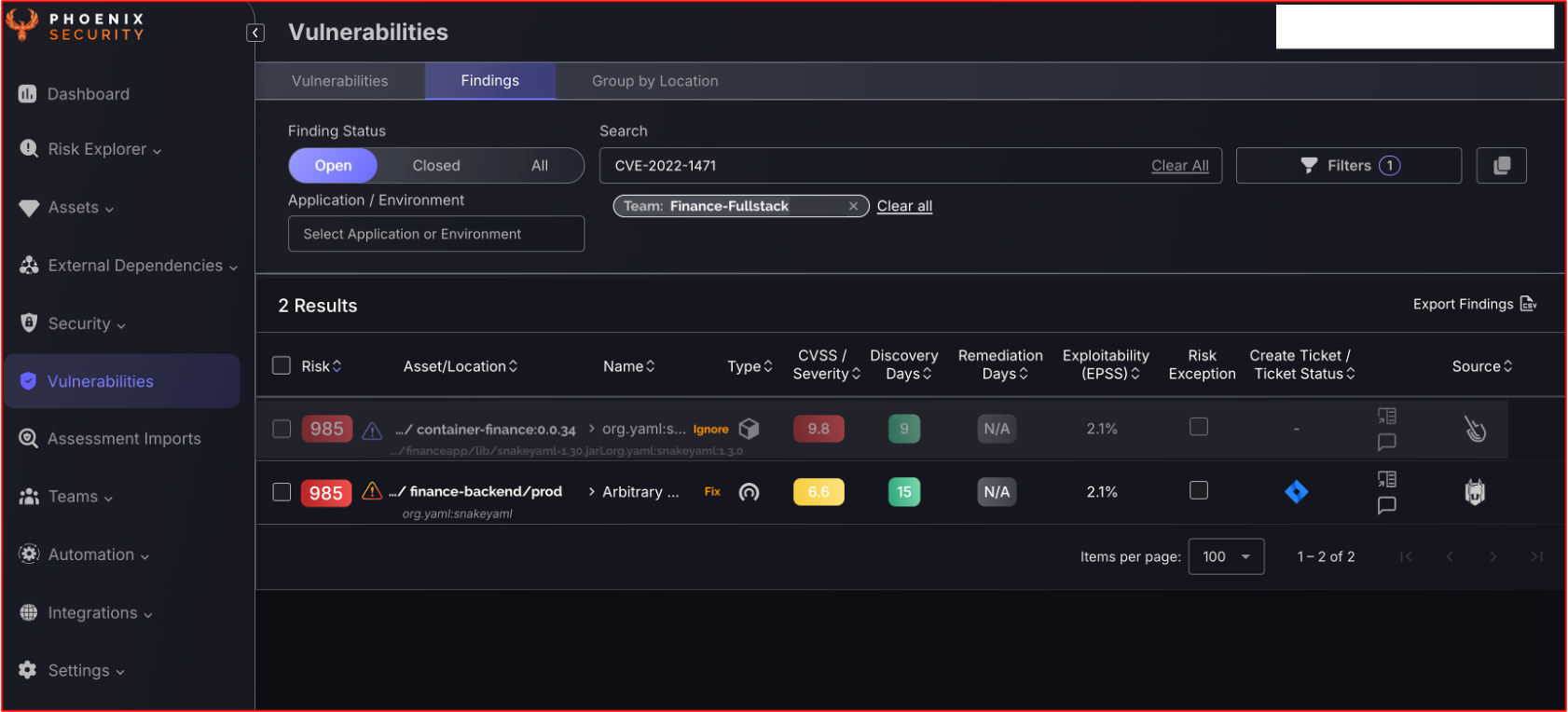Select the Findings tab

(490, 81)
